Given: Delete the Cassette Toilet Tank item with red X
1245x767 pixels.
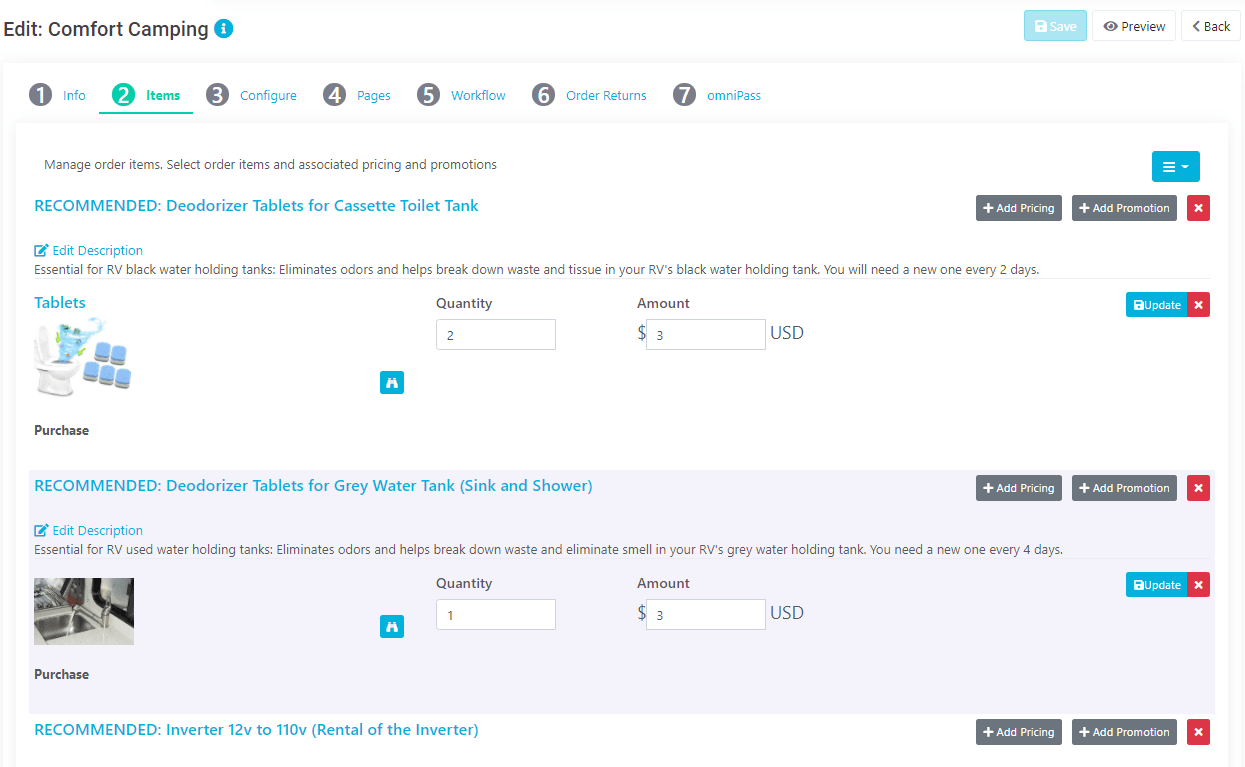Looking at the screenshot, I should pos(1198,208).
